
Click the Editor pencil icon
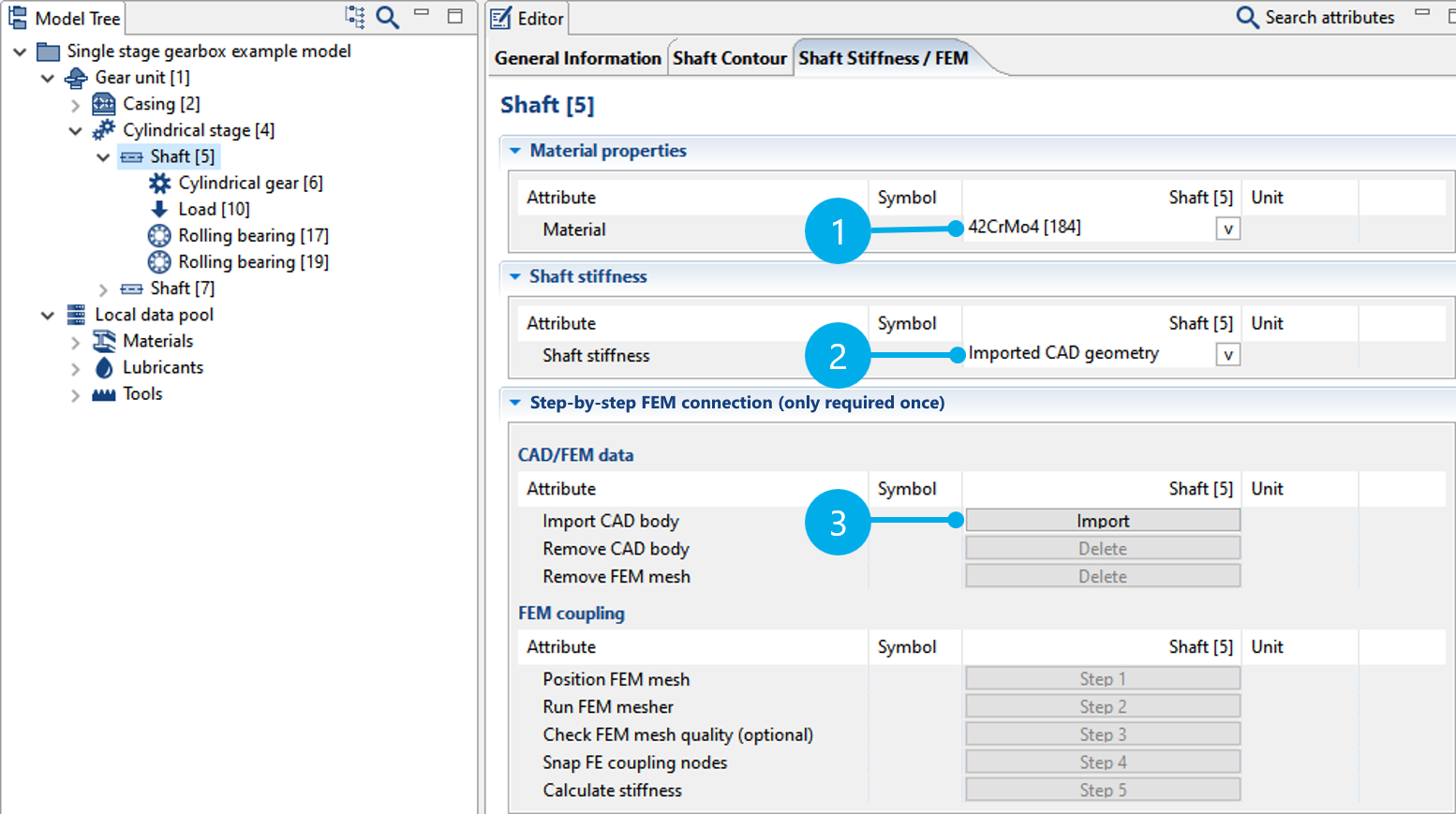pyautogui.click(x=501, y=18)
